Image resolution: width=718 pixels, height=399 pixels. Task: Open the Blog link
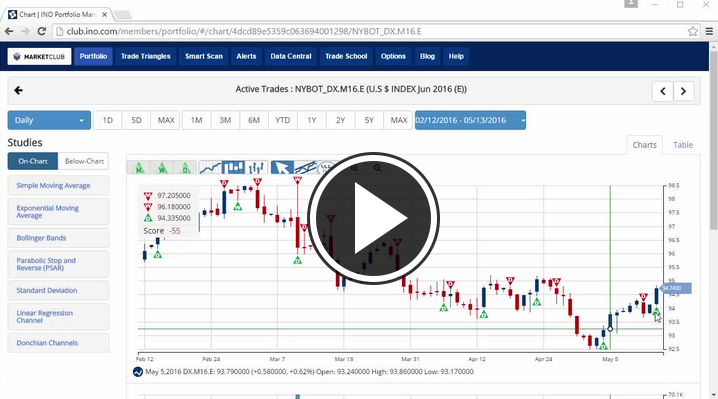[427, 56]
